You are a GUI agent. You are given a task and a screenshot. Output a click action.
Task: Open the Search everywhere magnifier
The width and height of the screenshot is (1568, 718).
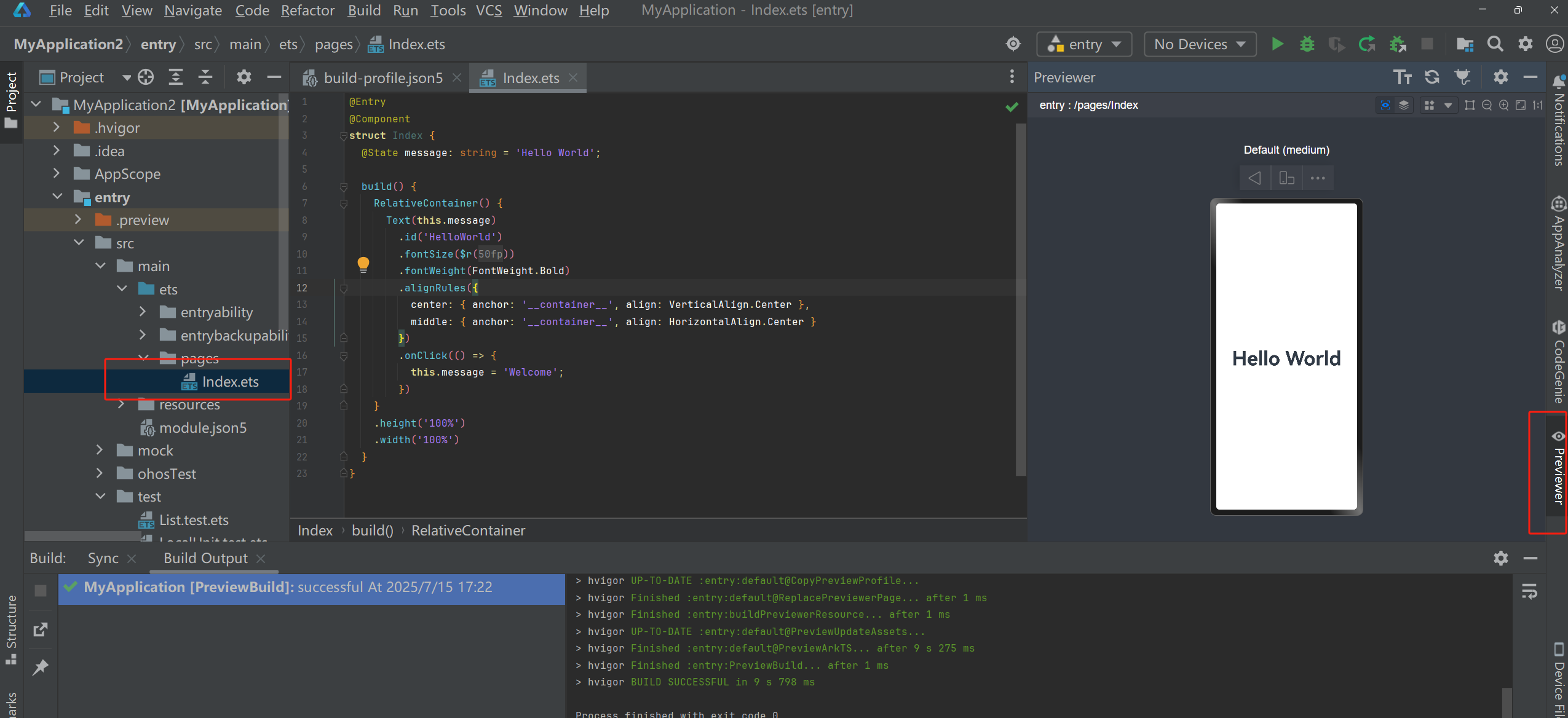pyautogui.click(x=1495, y=44)
